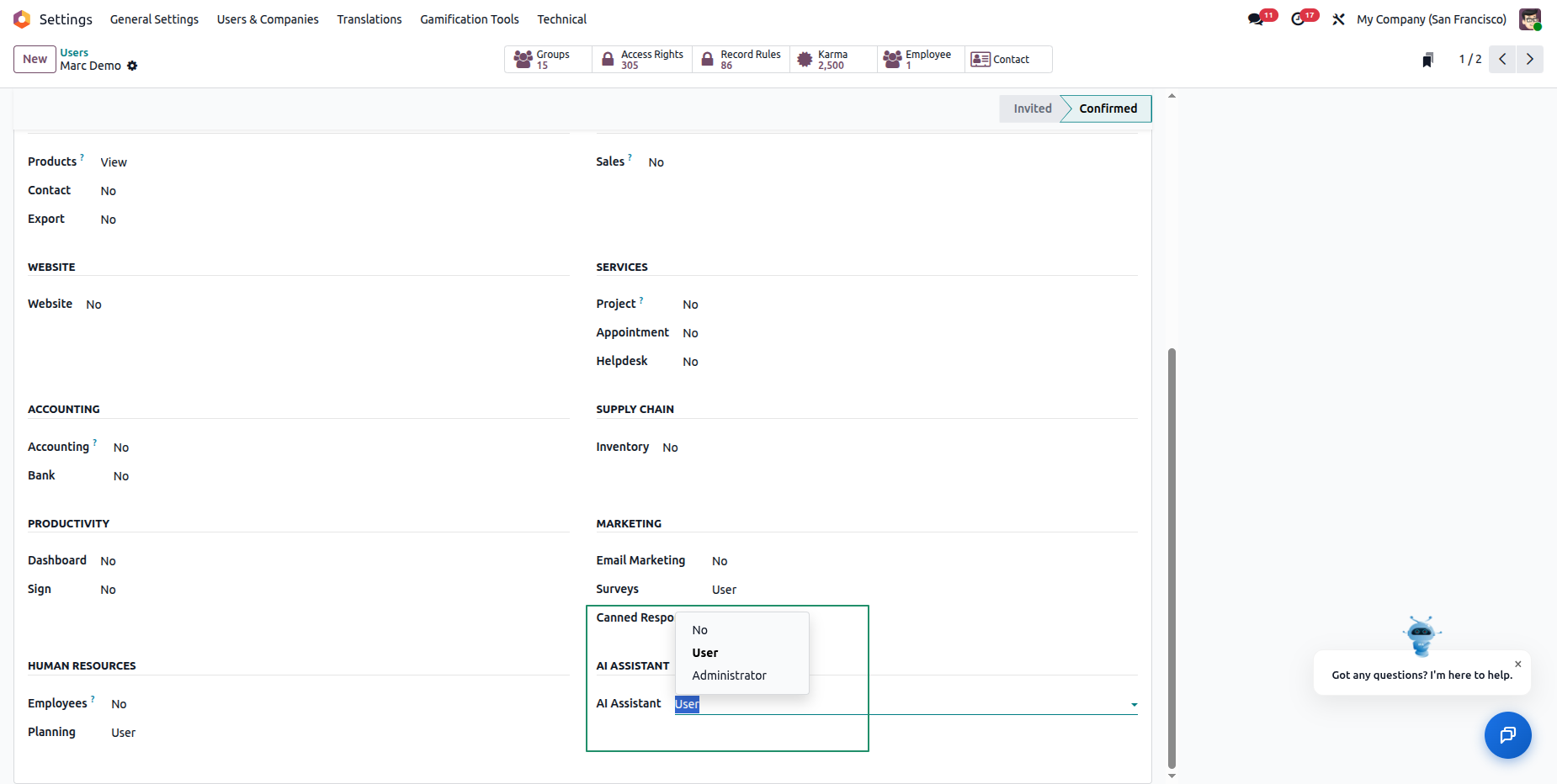Screen dimensions: 1557x784
Task: Open Technical menu
Action: pyautogui.click(x=562, y=19)
